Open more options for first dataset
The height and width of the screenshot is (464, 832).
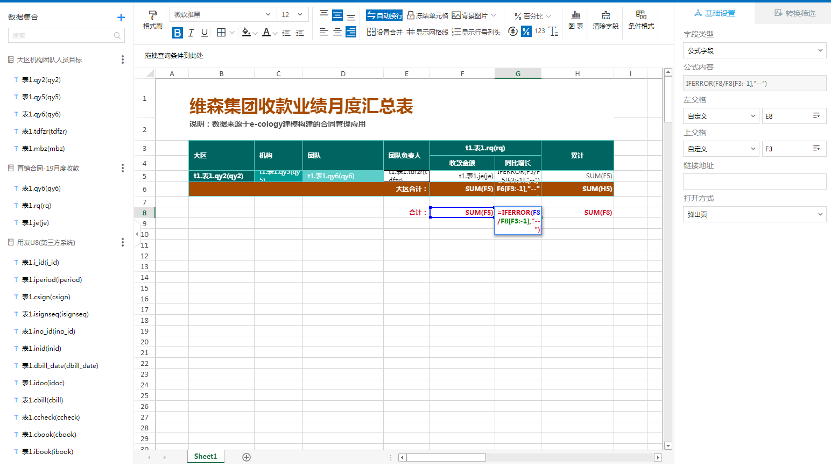122,60
